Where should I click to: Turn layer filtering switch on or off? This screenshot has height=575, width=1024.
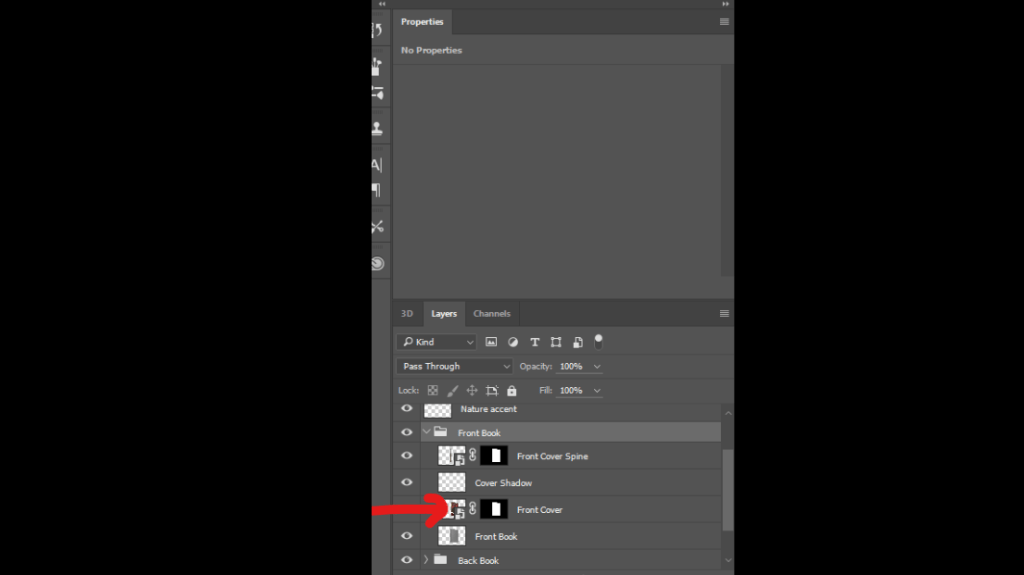tap(598, 341)
